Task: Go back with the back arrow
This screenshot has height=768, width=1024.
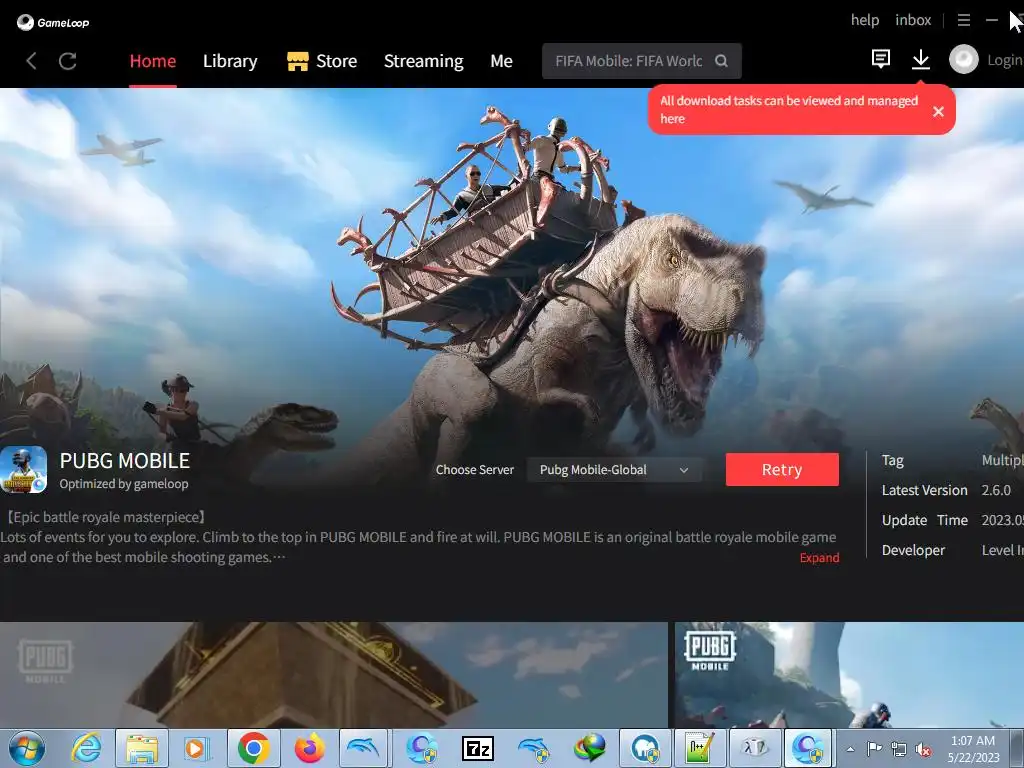Action: [31, 61]
